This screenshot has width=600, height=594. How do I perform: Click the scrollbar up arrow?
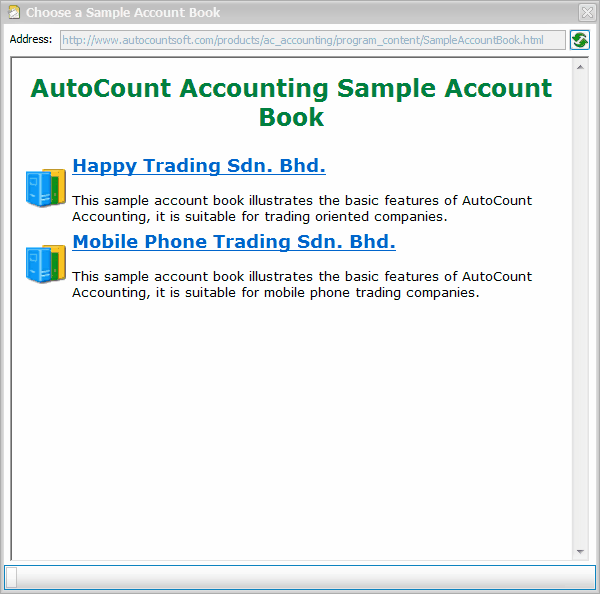point(580,67)
